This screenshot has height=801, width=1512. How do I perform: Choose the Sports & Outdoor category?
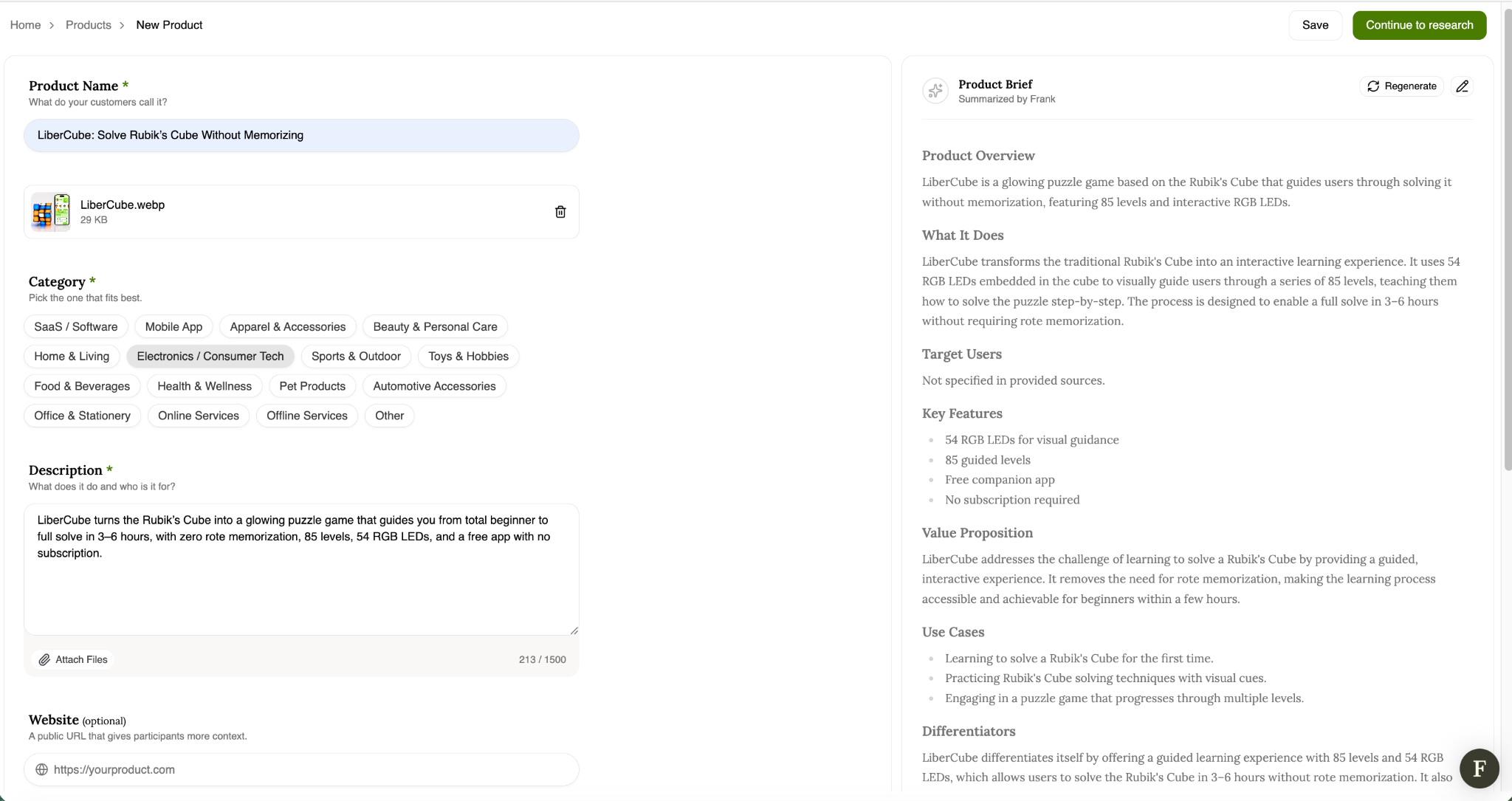pos(356,356)
